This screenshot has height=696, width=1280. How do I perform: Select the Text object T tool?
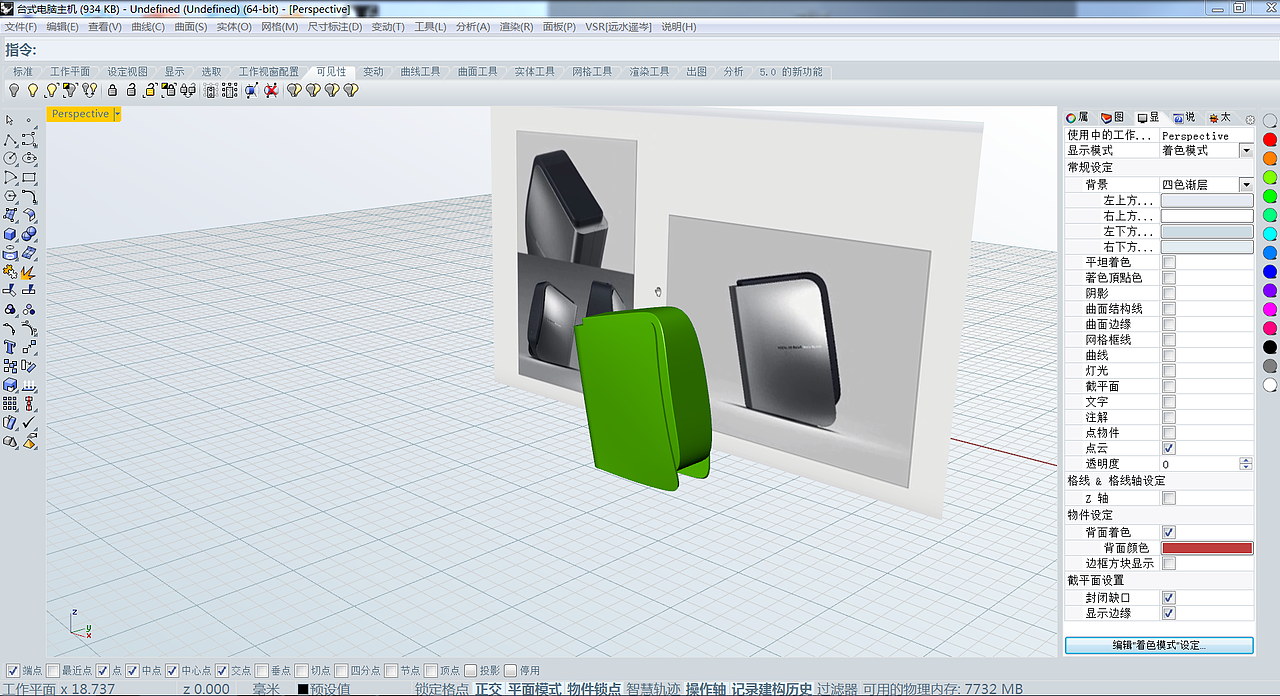pos(10,347)
